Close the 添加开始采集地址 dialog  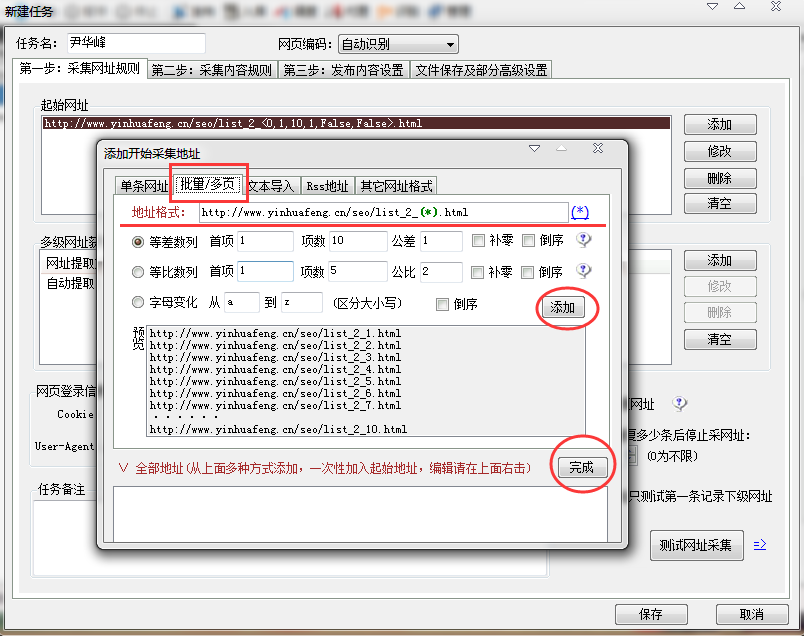[597, 148]
